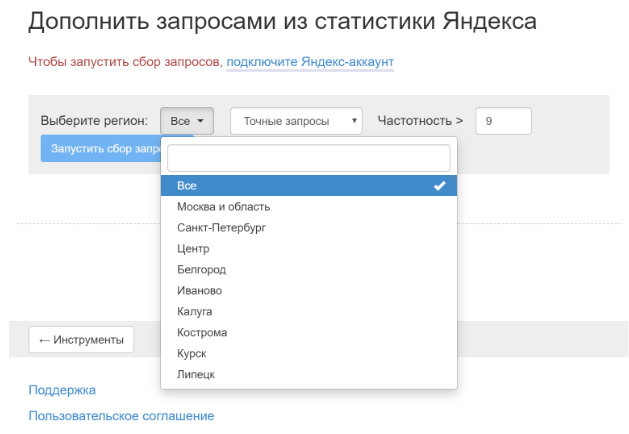
Task: Focus the region search box in dropdown
Action: coord(309,158)
